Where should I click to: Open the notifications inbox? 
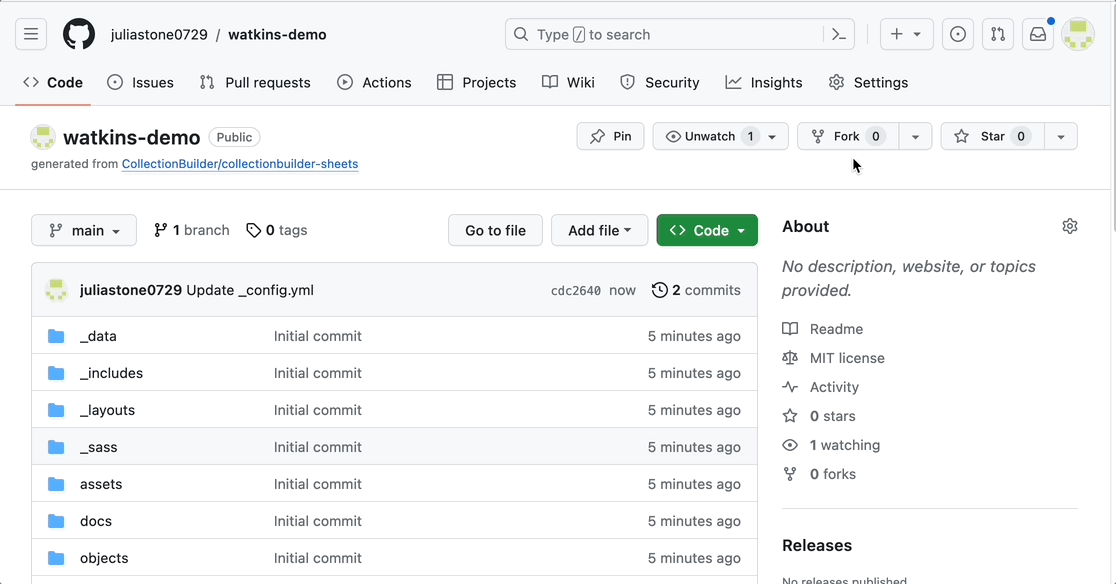point(1037,34)
